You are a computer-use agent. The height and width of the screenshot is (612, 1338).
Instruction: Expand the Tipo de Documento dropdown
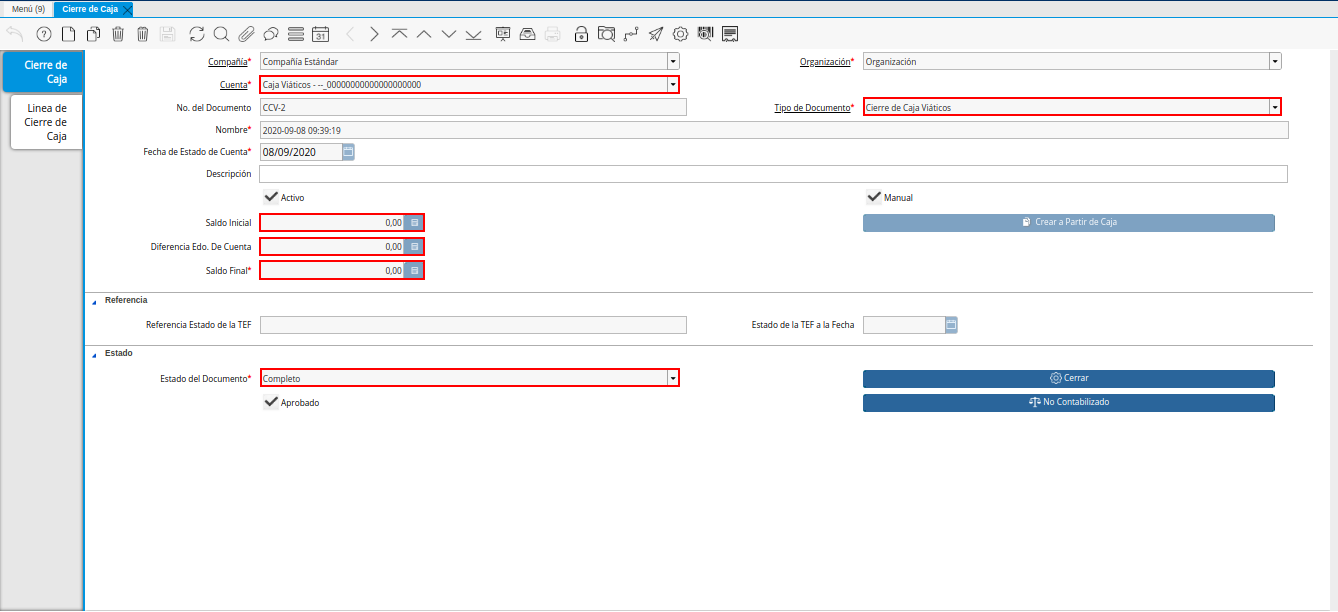coord(1274,107)
